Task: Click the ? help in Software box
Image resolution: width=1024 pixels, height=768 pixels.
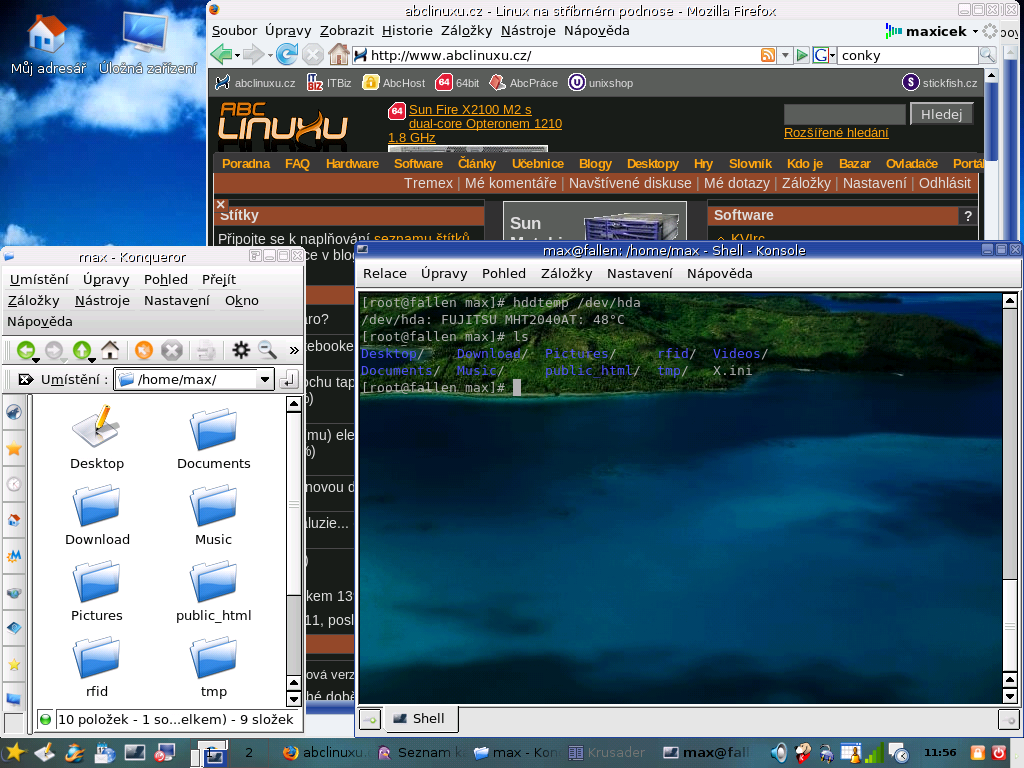Action: click(x=968, y=216)
